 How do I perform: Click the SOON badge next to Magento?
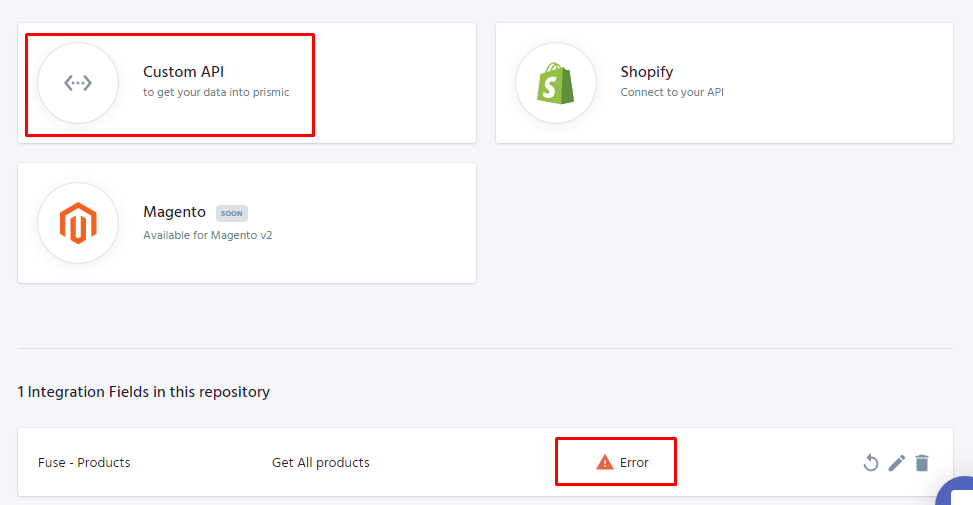[232, 213]
